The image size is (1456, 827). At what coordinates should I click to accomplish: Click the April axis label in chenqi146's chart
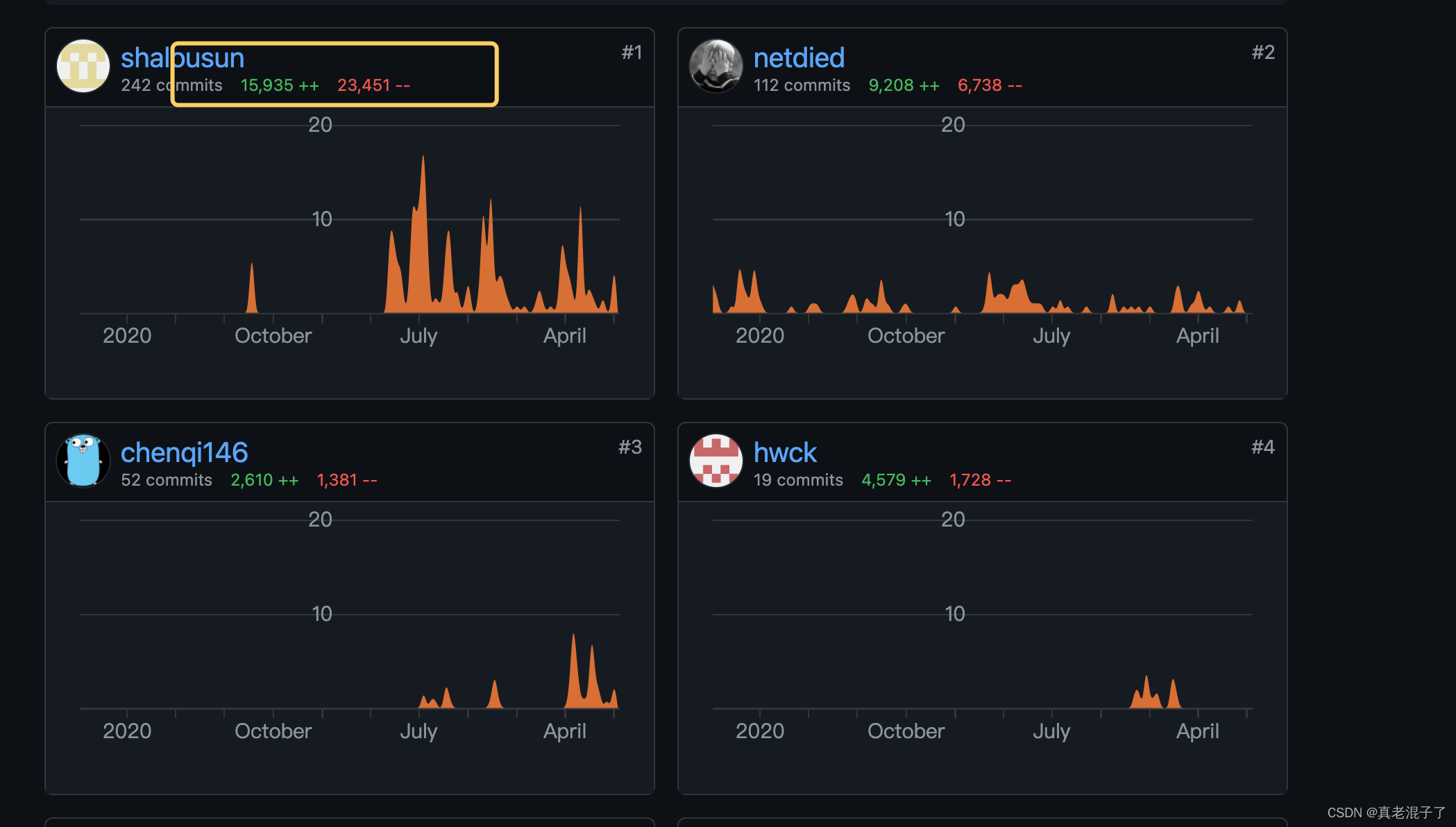[565, 731]
